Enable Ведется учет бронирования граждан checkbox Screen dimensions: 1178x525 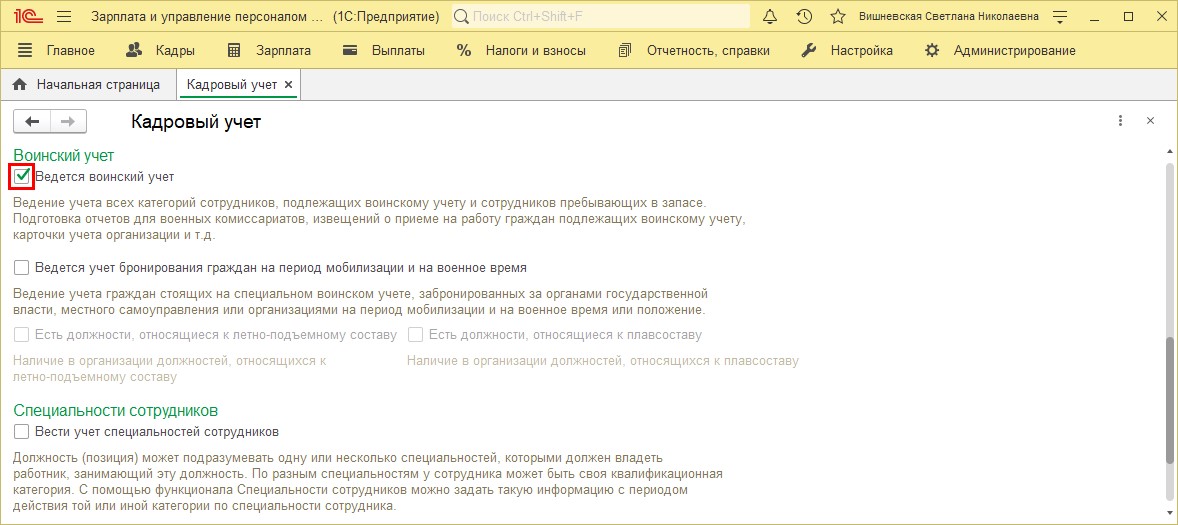(22, 268)
